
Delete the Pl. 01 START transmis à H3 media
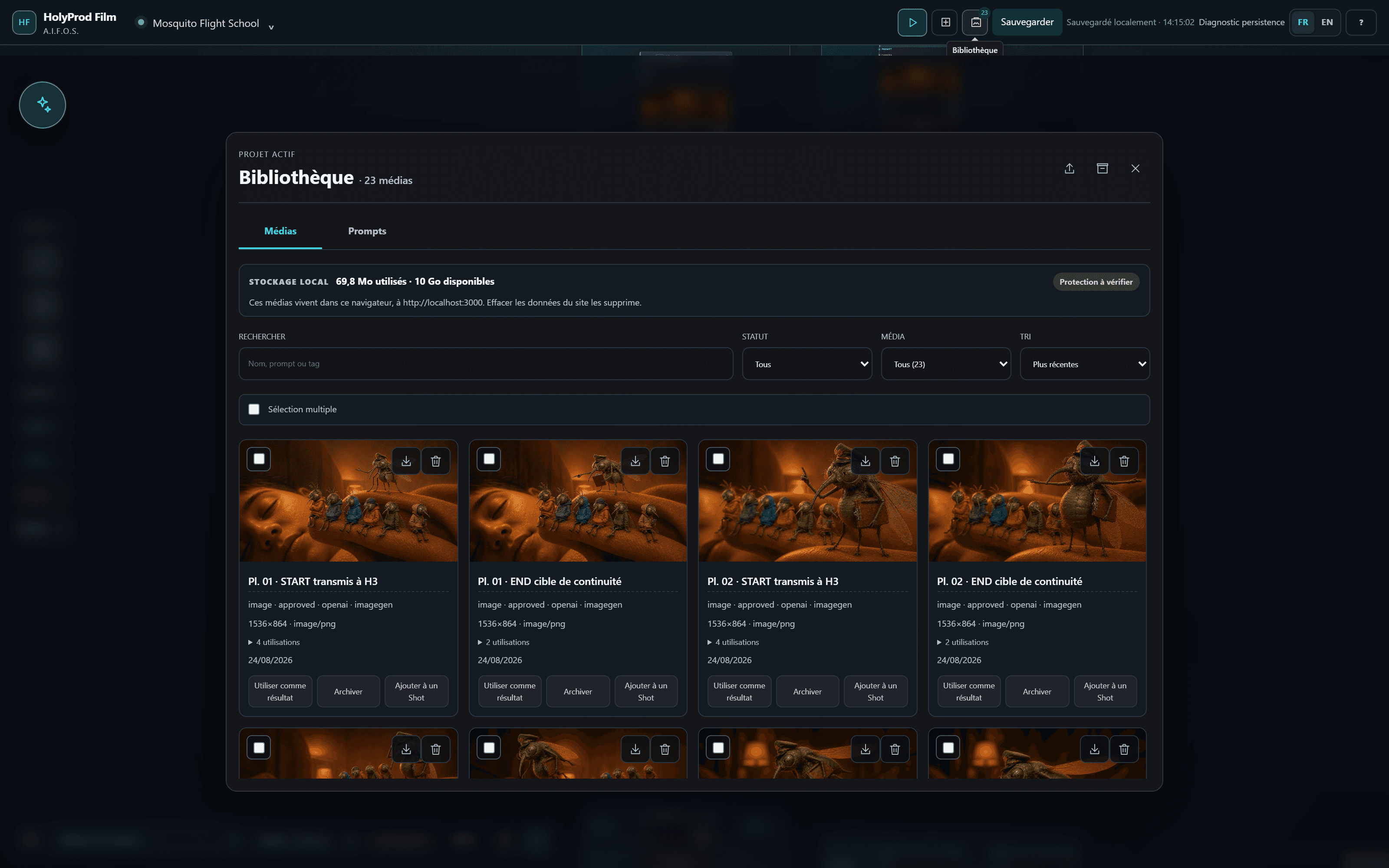click(436, 461)
